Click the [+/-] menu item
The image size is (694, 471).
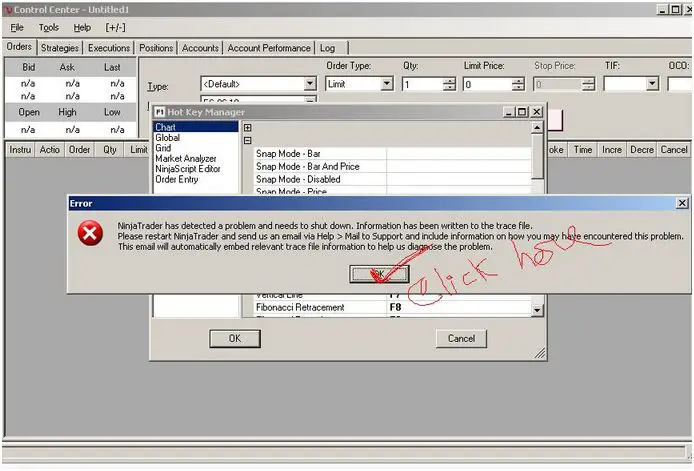pyautogui.click(x=116, y=27)
